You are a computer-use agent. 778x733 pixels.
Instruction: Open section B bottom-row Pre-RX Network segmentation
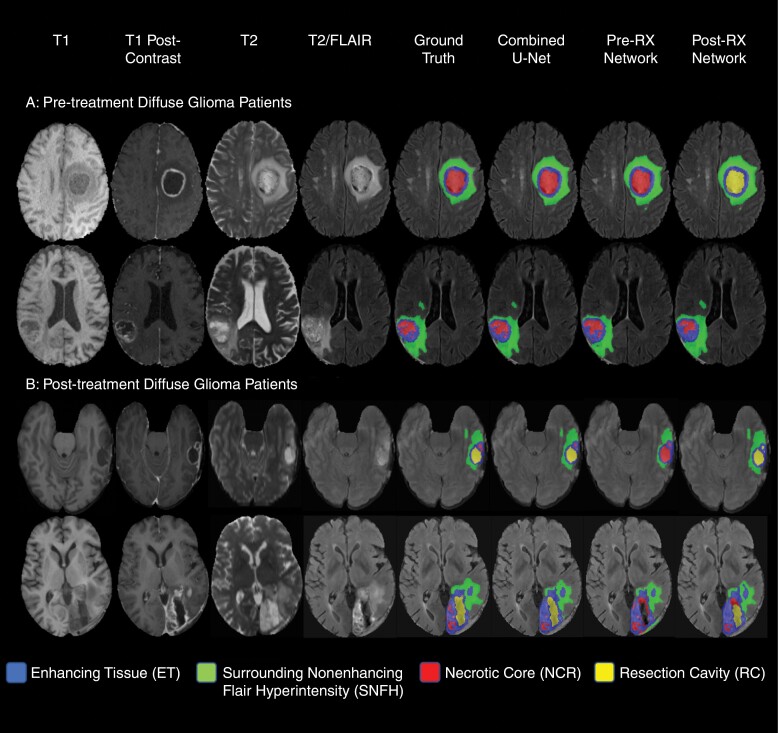click(630, 577)
